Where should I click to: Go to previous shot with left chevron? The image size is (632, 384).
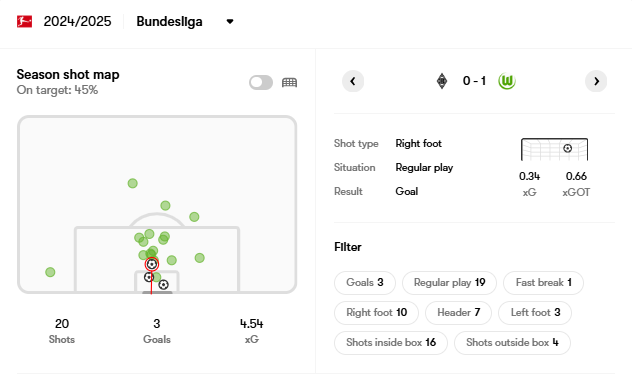353,81
